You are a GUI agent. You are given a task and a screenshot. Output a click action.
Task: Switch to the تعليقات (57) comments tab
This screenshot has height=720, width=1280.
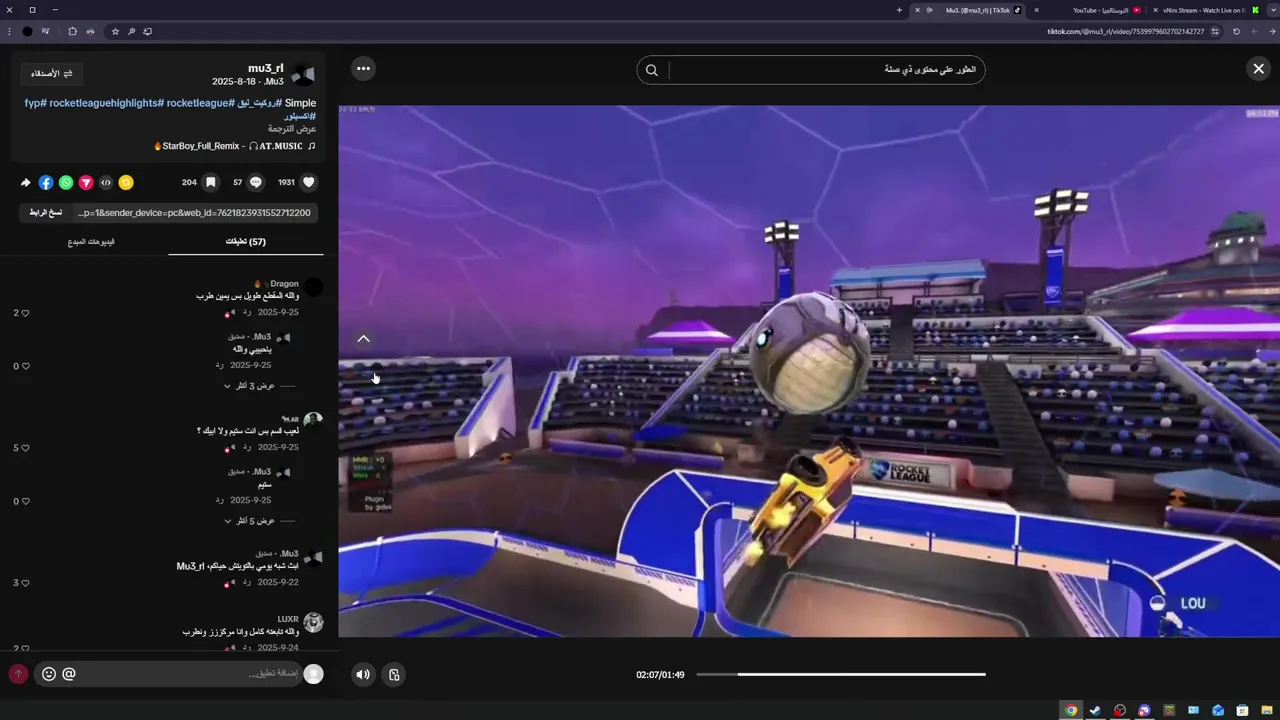(246, 241)
